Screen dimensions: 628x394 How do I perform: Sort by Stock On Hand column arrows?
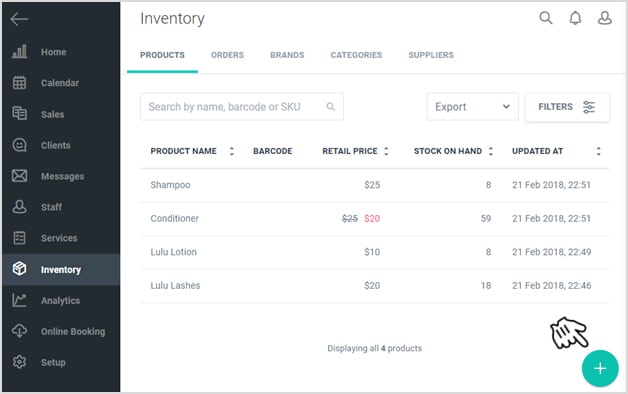(491, 151)
